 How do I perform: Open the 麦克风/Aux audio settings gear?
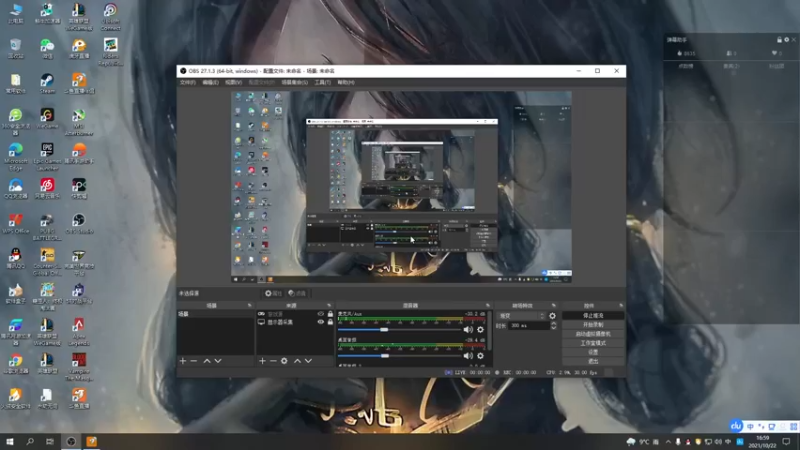[x=480, y=330]
